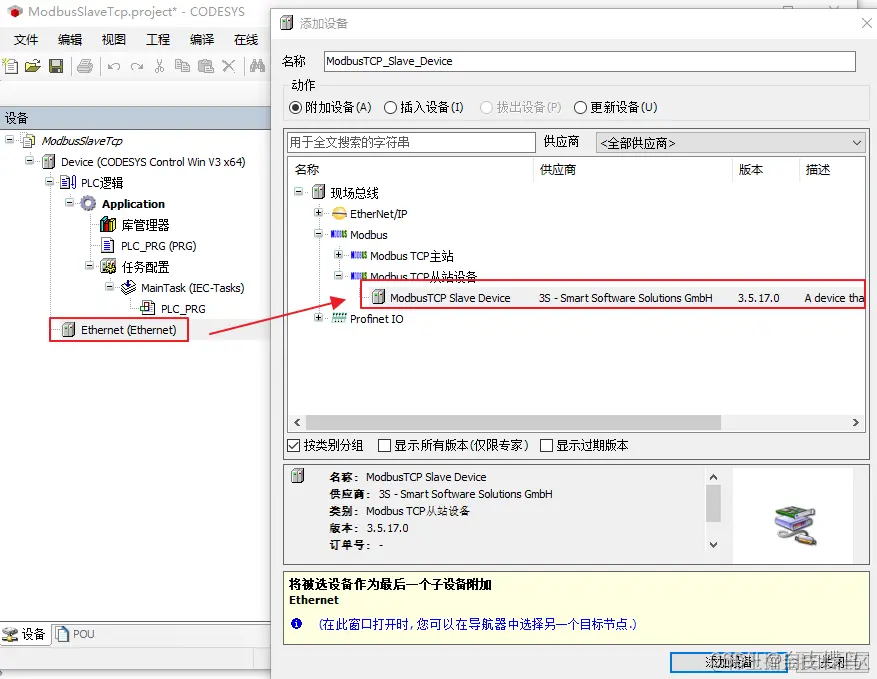
Task: Collapse the Device (CODESYS Control Win V3 x64) node
Action: pos(29,161)
